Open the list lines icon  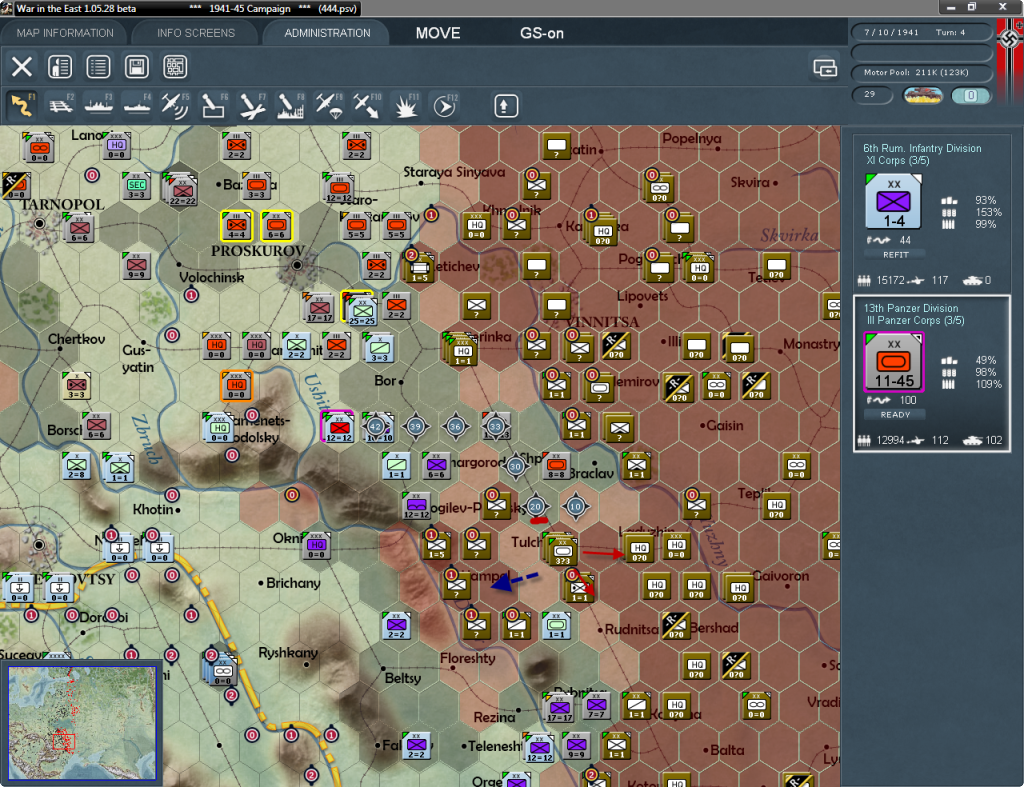98,67
